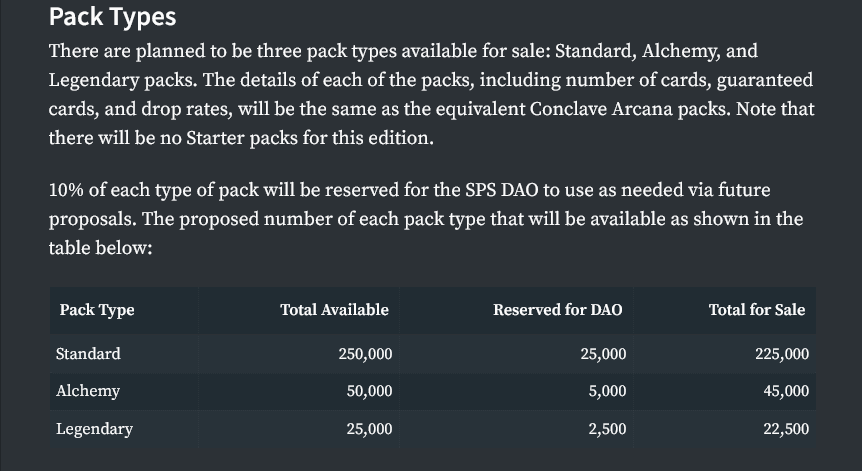862x471 pixels.
Task: Click the 25,000 reserved for DAO cell
Action: coord(603,354)
